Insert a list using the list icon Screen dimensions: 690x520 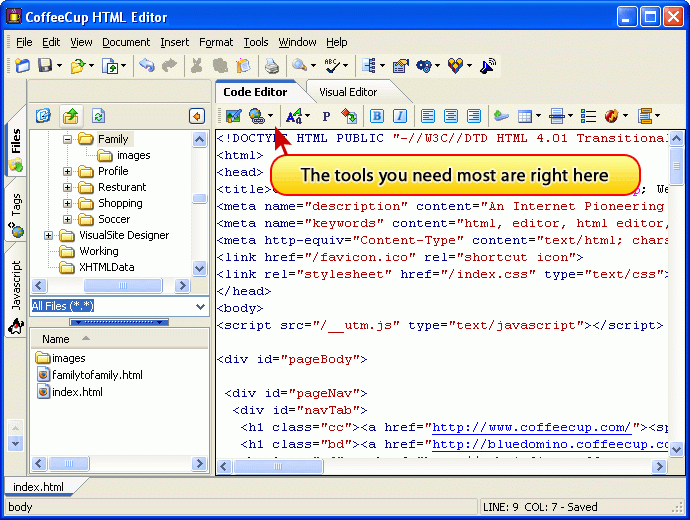(588, 117)
